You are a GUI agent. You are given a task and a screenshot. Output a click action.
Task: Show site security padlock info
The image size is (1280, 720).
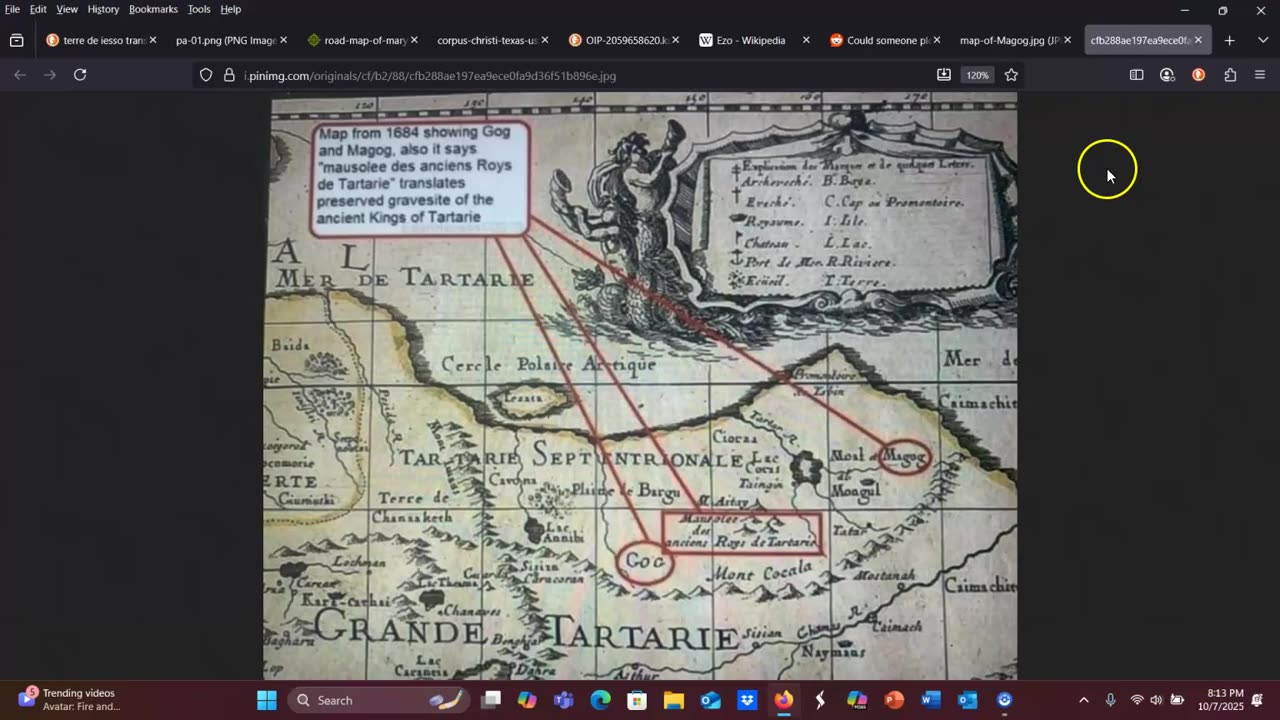click(229, 75)
